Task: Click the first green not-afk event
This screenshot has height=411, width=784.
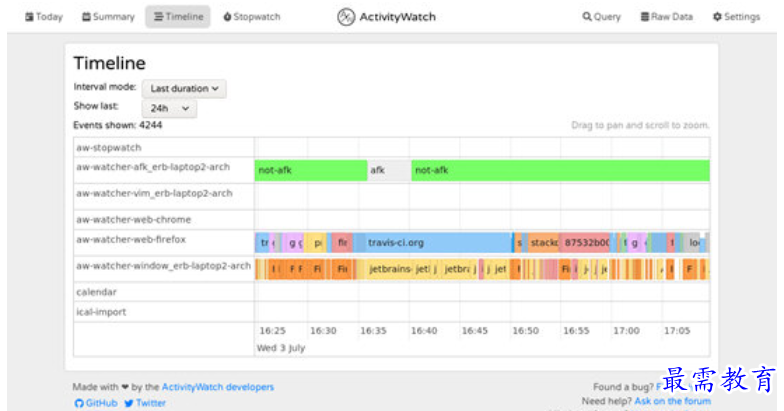Action: [310, 170]
